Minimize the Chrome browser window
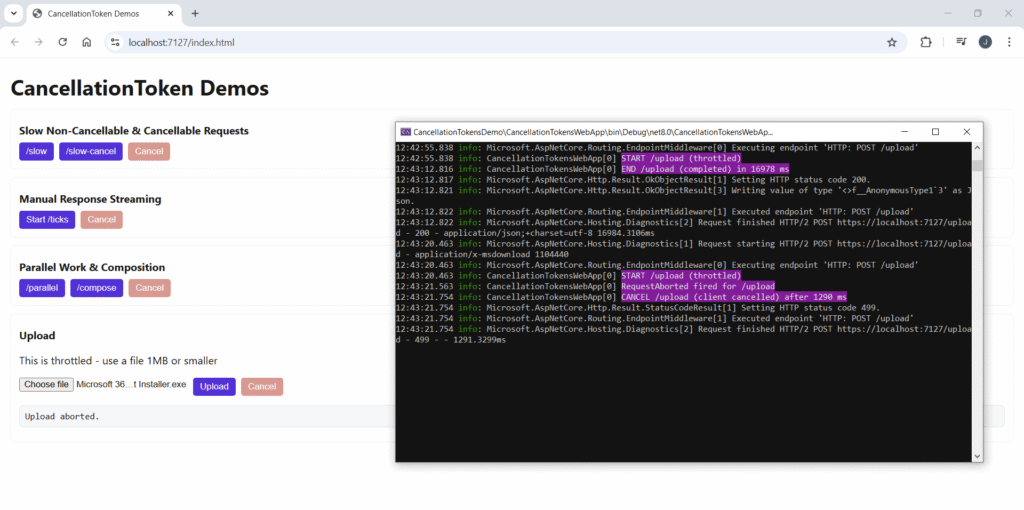The image size is (1024, 510). pos(948,14)
